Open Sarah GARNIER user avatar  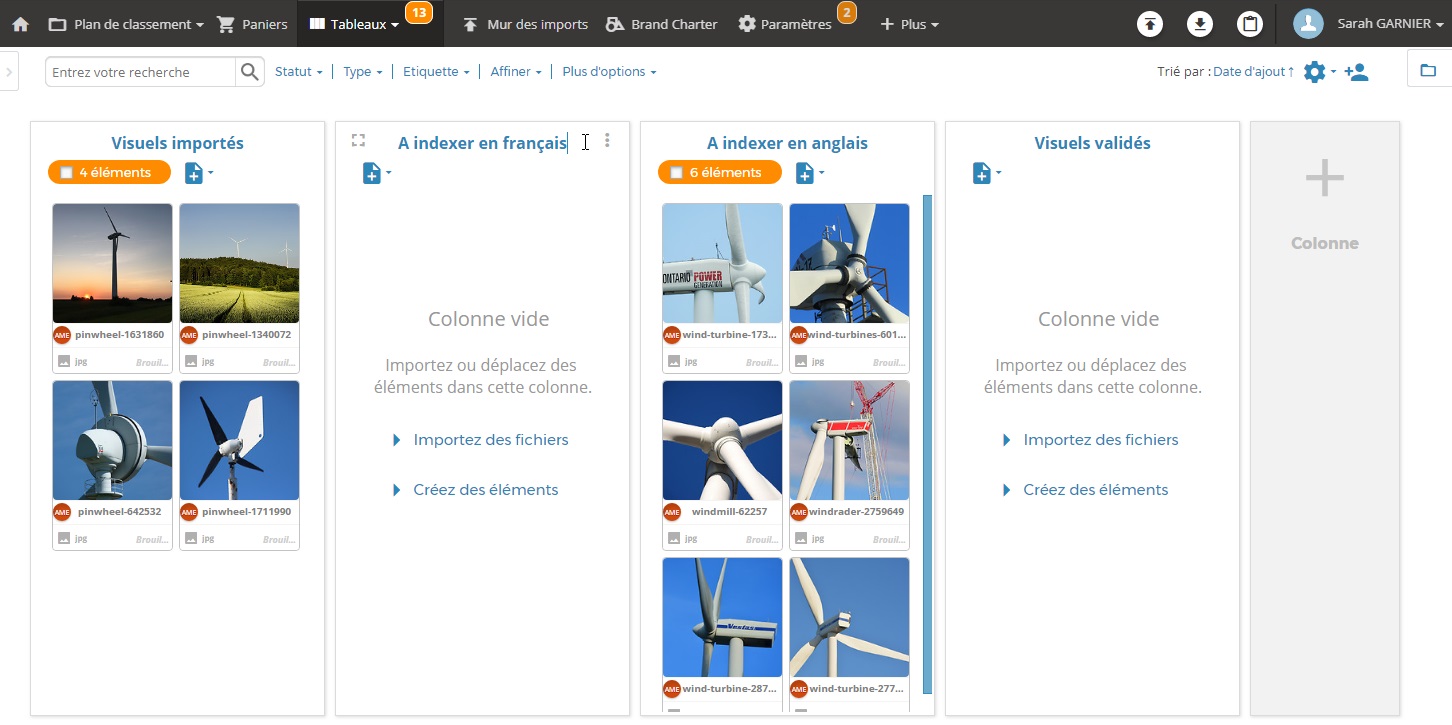coord(1308,24)
